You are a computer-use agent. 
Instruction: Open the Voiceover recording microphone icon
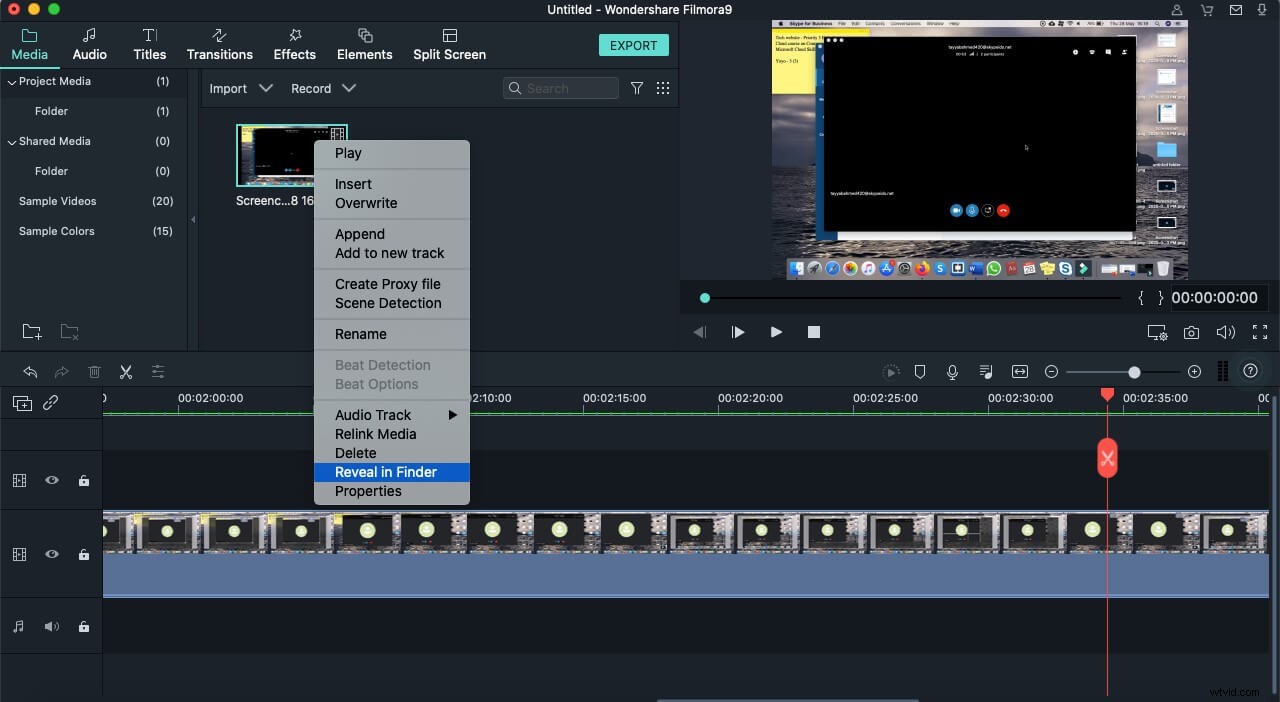click(952, 371)
